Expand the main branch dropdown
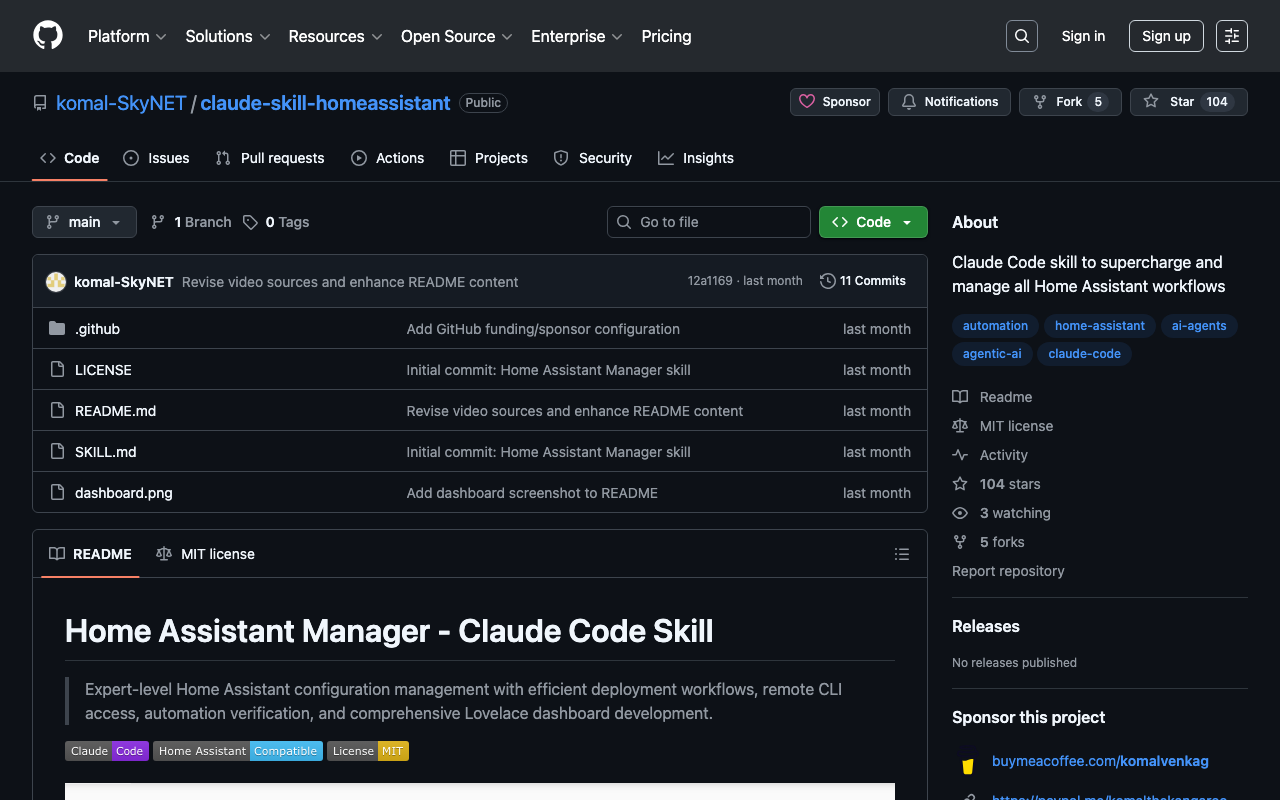The image size is (1280, 800). [x=84, y=222]
